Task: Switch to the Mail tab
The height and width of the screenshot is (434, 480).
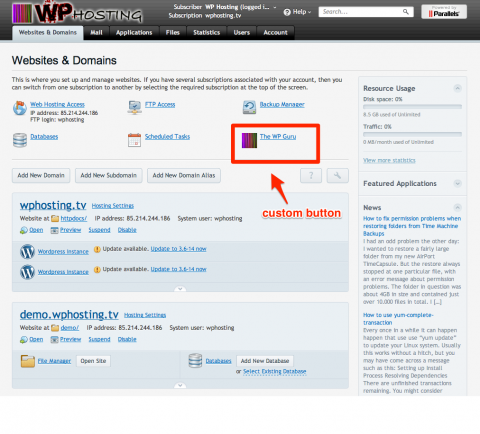Action: [96, 33]
